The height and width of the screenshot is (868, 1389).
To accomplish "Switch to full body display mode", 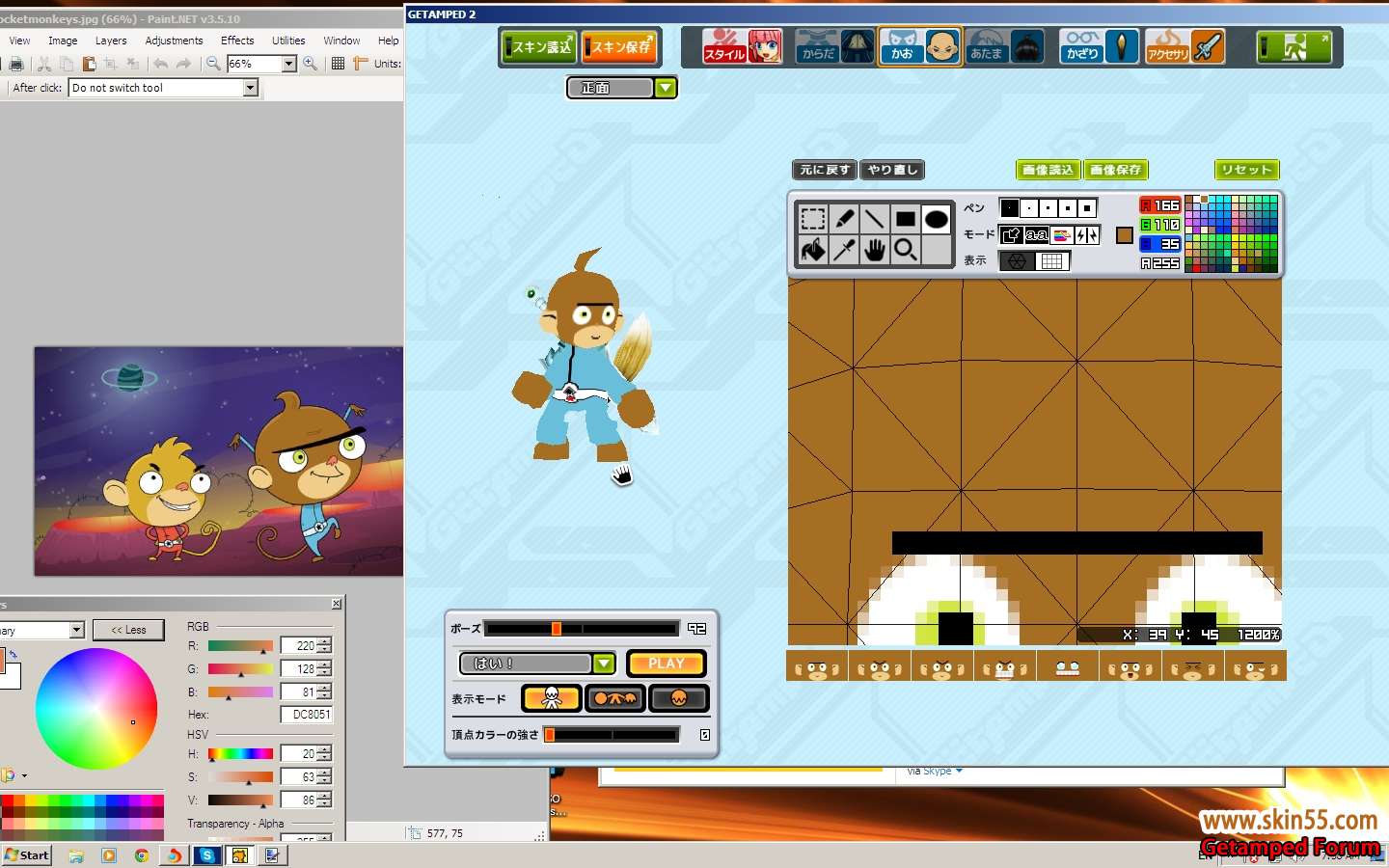I will (x=551, y=698).
